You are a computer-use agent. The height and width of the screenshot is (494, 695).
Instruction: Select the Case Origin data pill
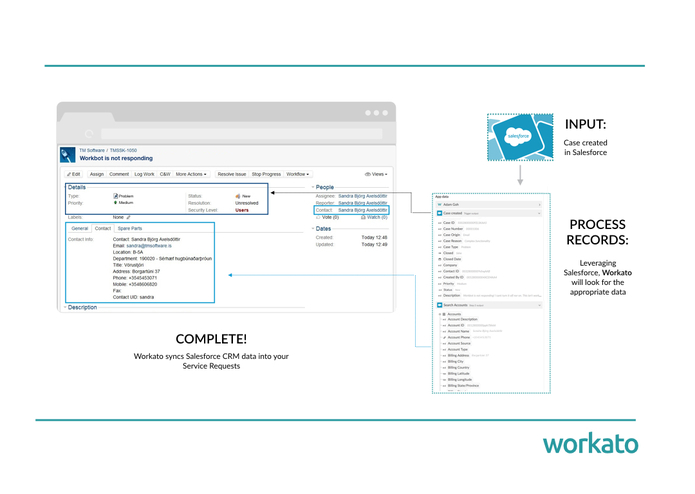point(452,235)
